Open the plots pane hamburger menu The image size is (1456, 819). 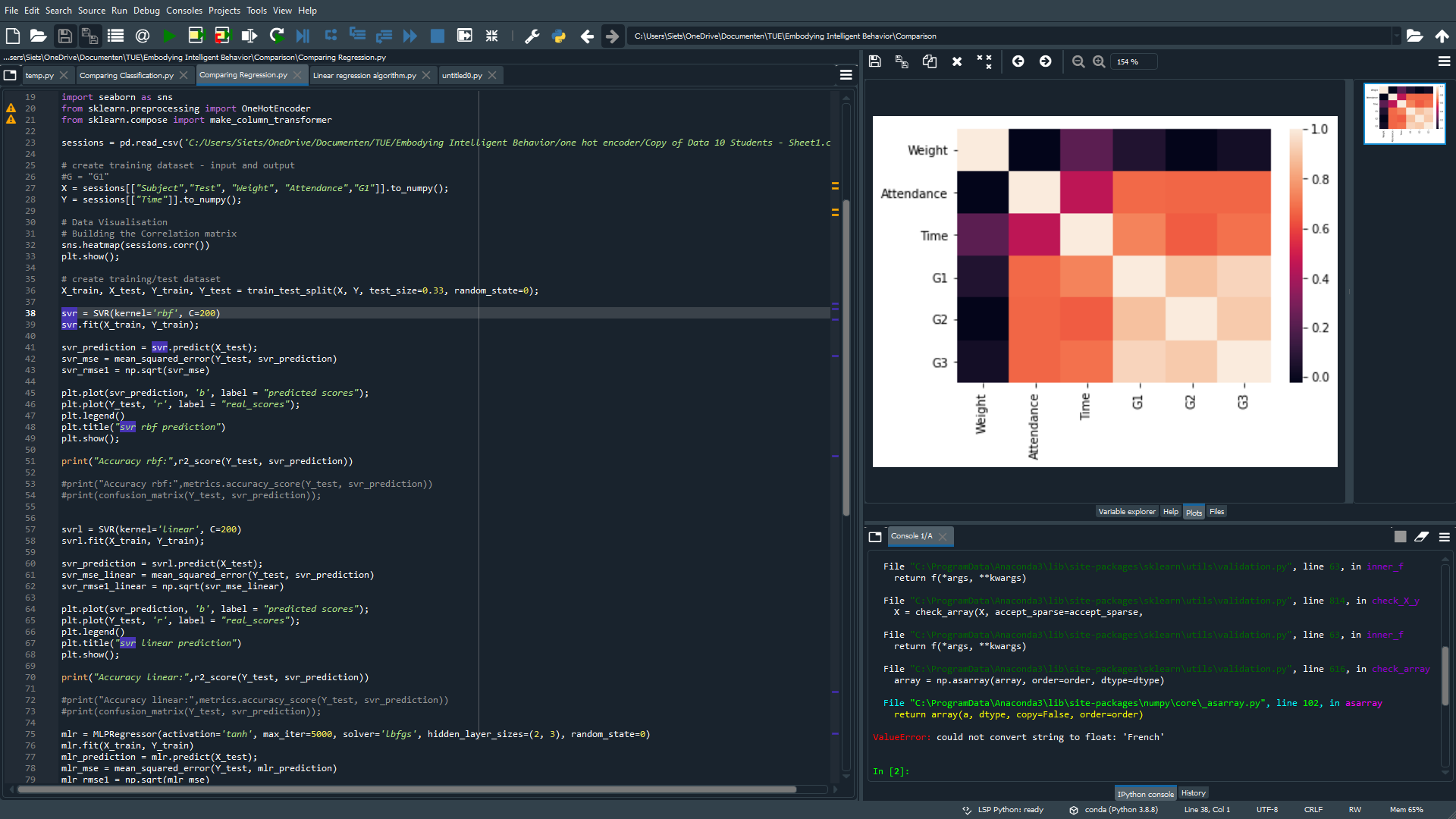coord(1444,61)
